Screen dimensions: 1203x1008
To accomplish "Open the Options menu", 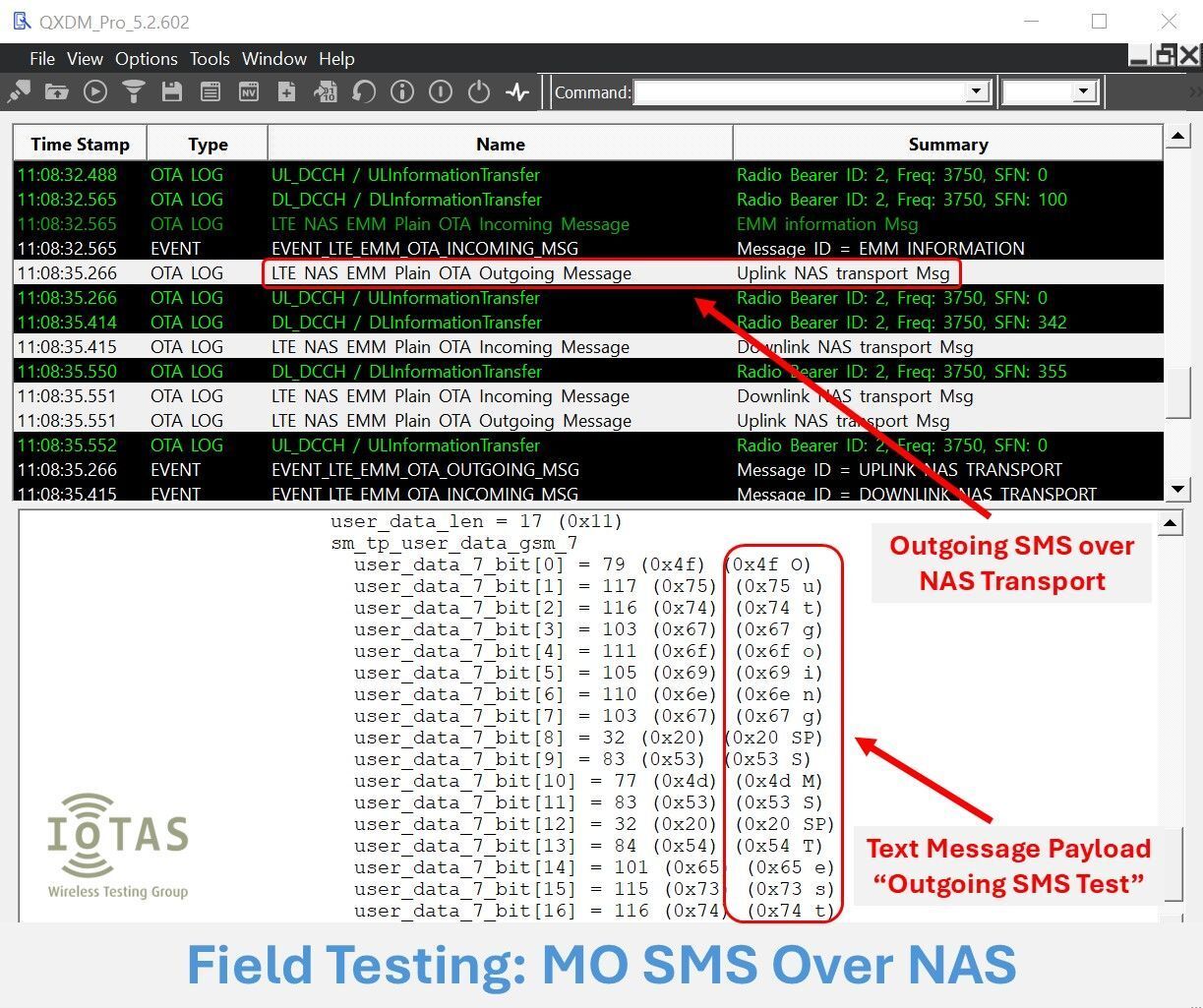I will [147, 59].
